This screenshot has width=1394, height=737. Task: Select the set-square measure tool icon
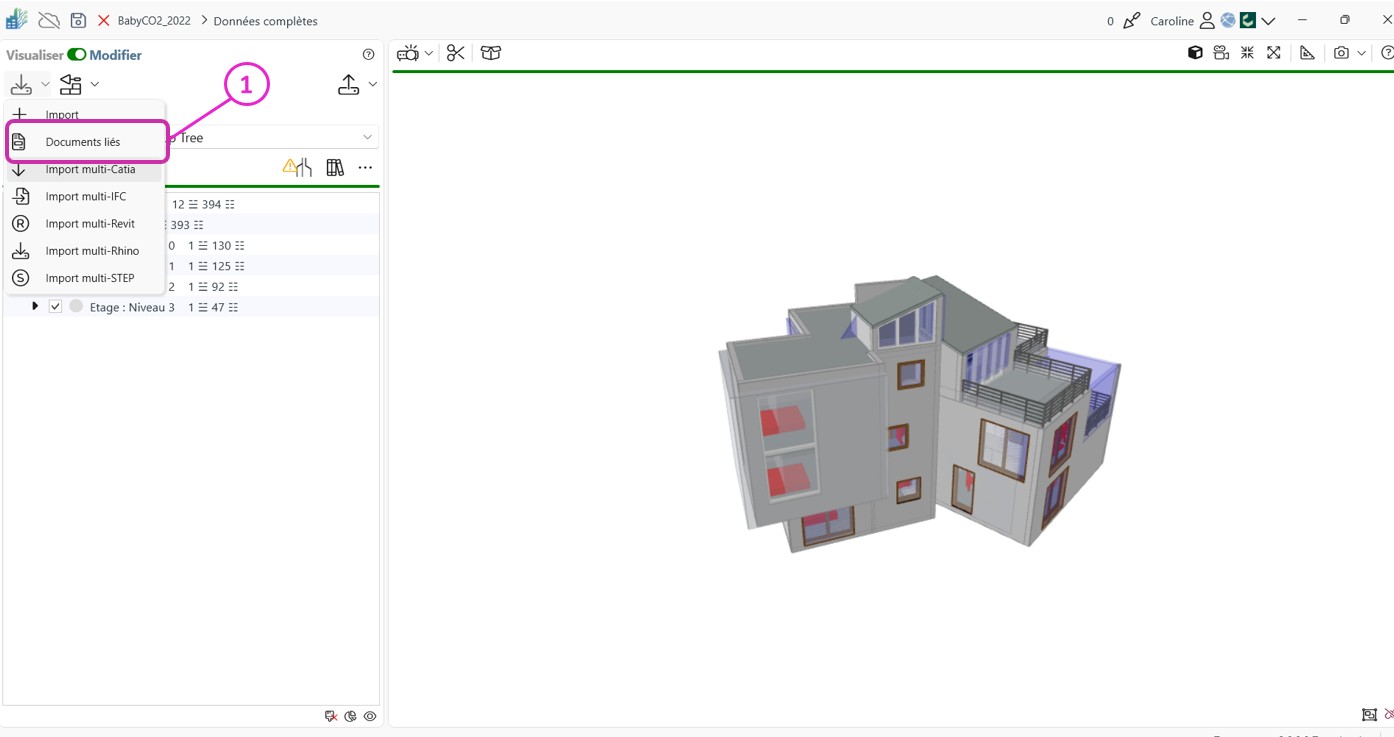pos(1307,53)
